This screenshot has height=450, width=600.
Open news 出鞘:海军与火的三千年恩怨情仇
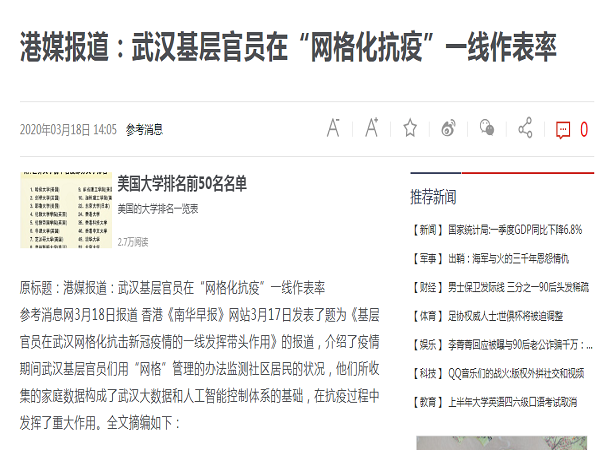(509, 259)
